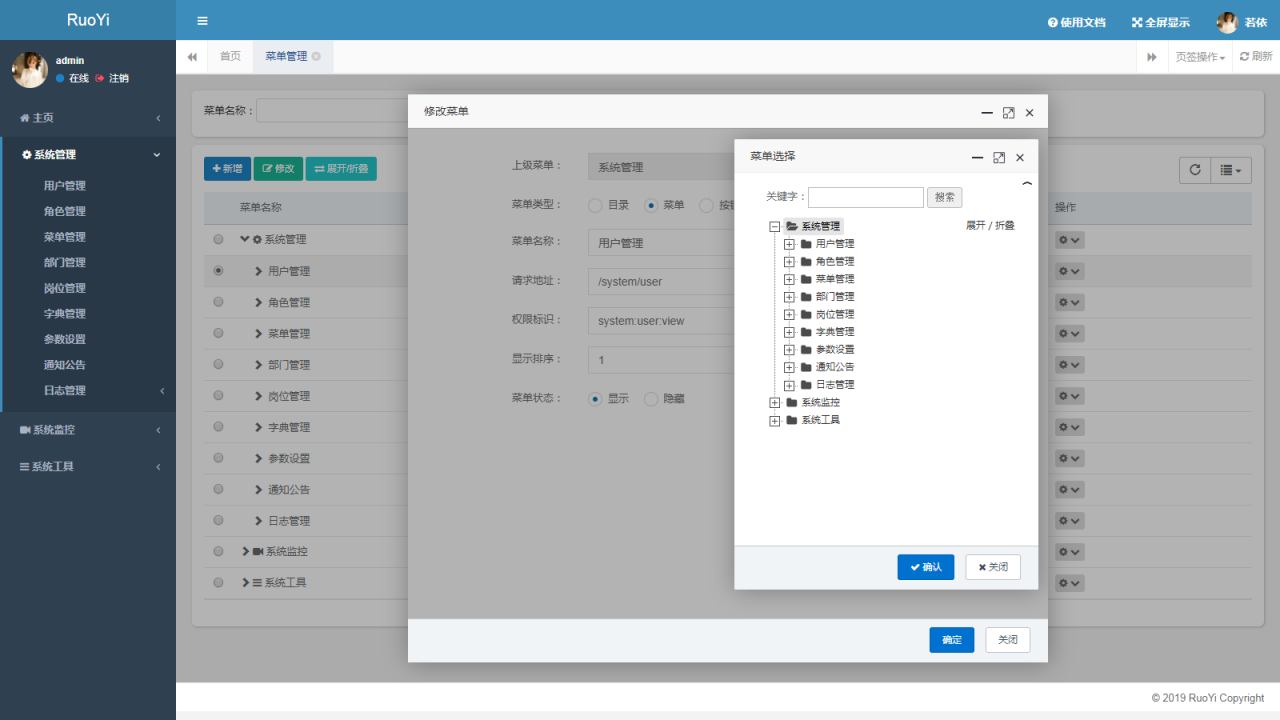Click the table refresh icon button
The image size is (1280, 720).
(1195, 170)
